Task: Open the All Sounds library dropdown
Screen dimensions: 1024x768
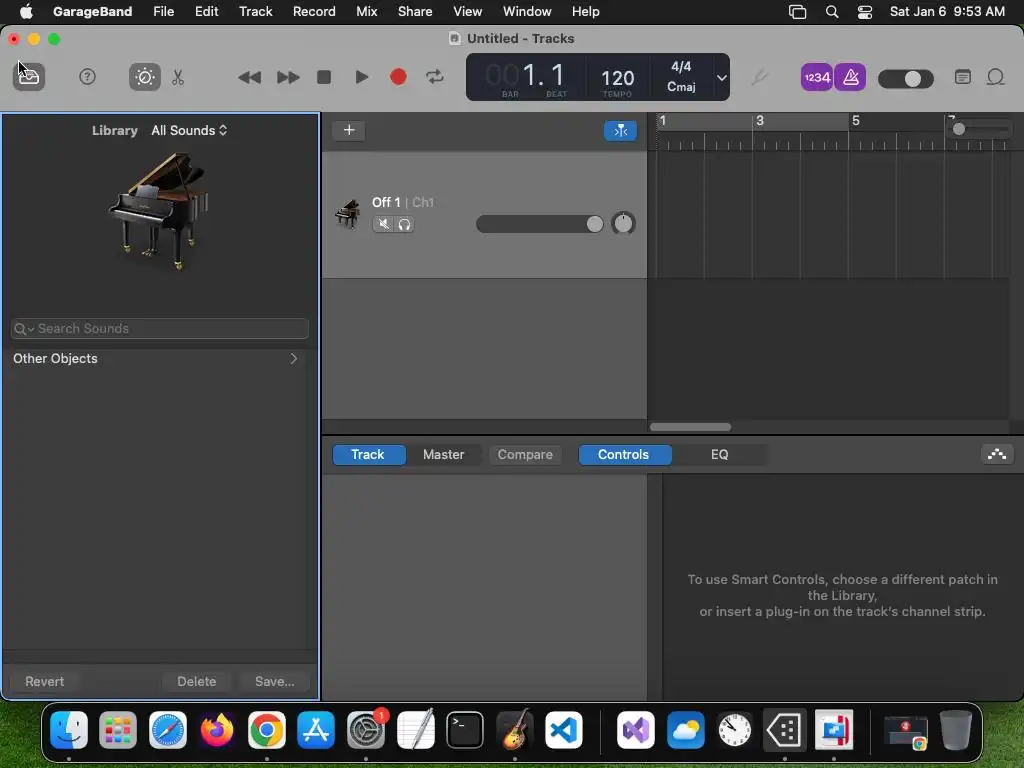Action: click(x=189, y=131)
